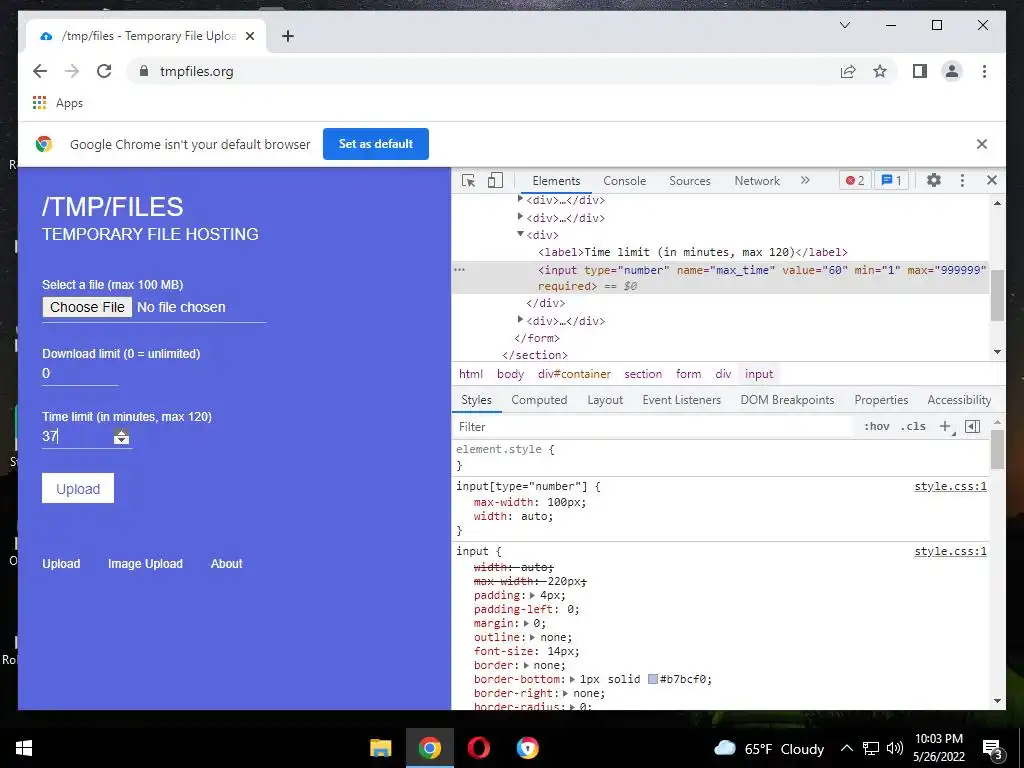
Task: Open the Chrome side panel icon
Action: click(x=920, y=71)
